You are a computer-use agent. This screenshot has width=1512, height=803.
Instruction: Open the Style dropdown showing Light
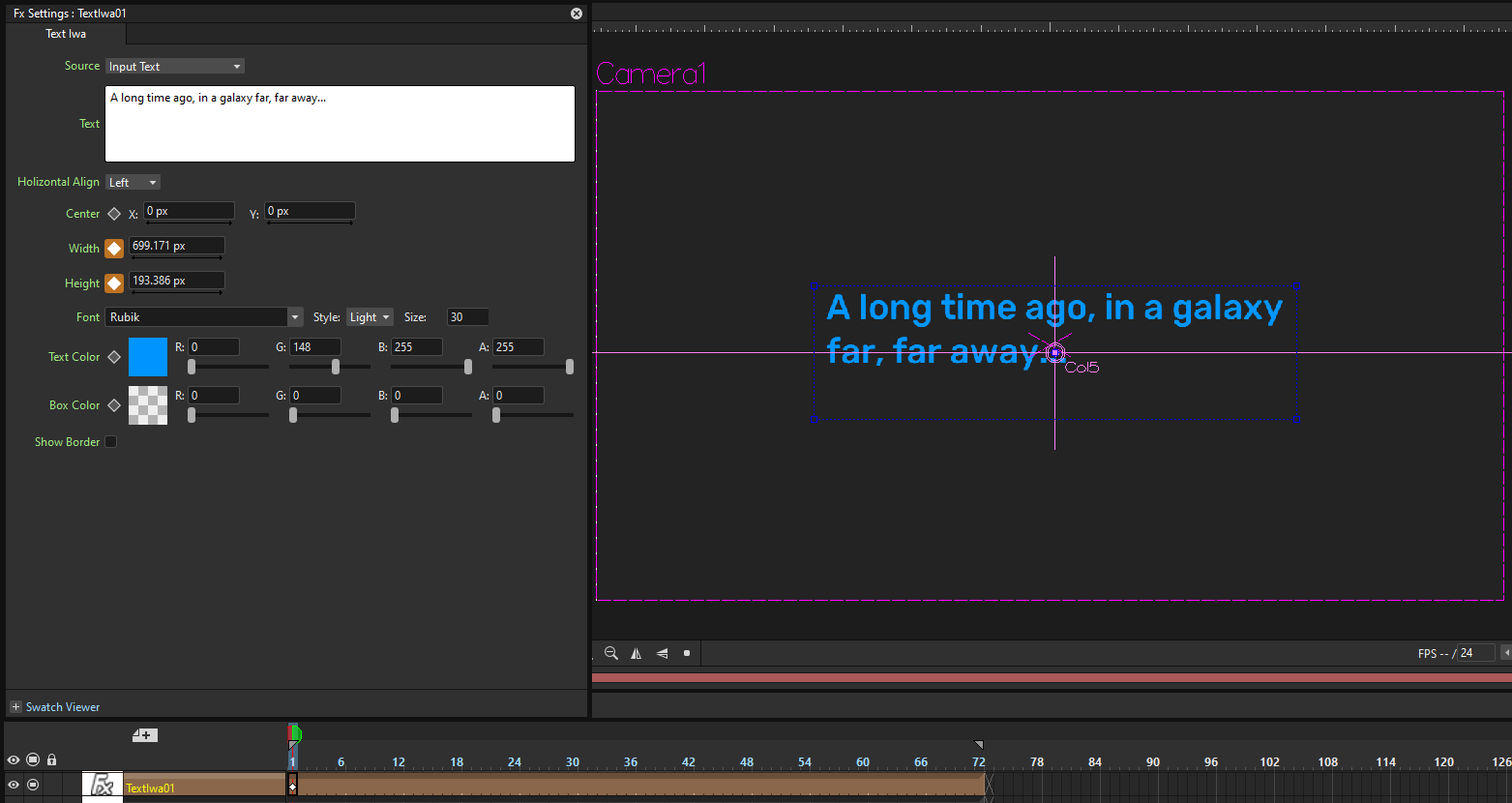370,317
